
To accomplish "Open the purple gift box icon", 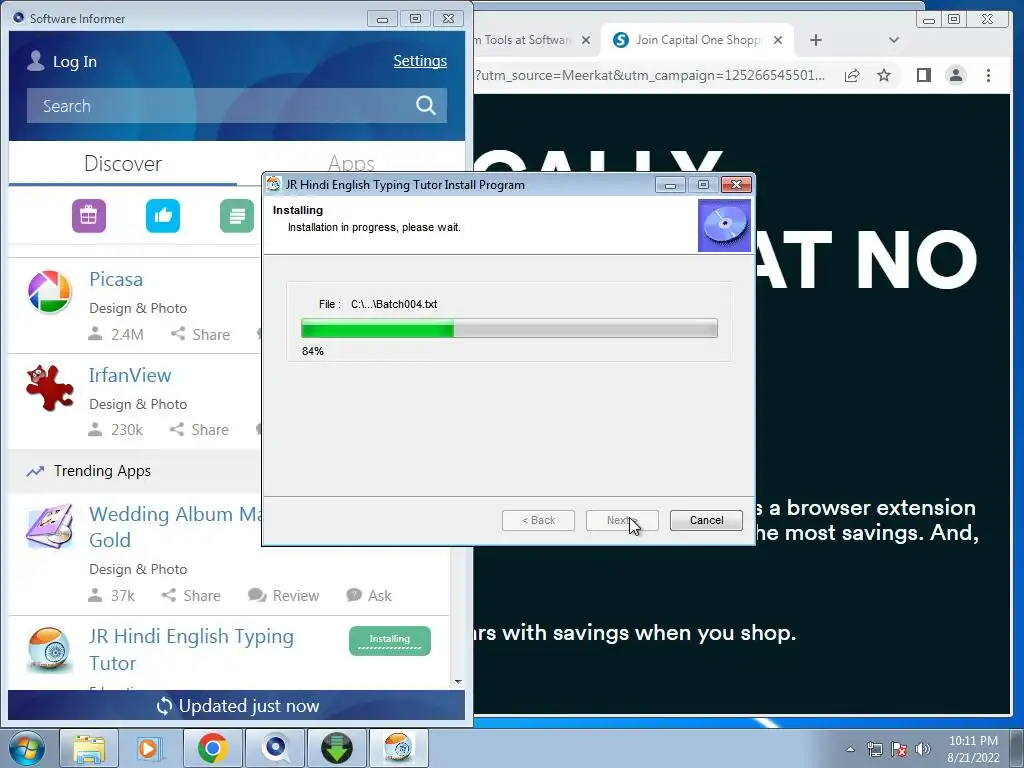I will coord(89,216).
